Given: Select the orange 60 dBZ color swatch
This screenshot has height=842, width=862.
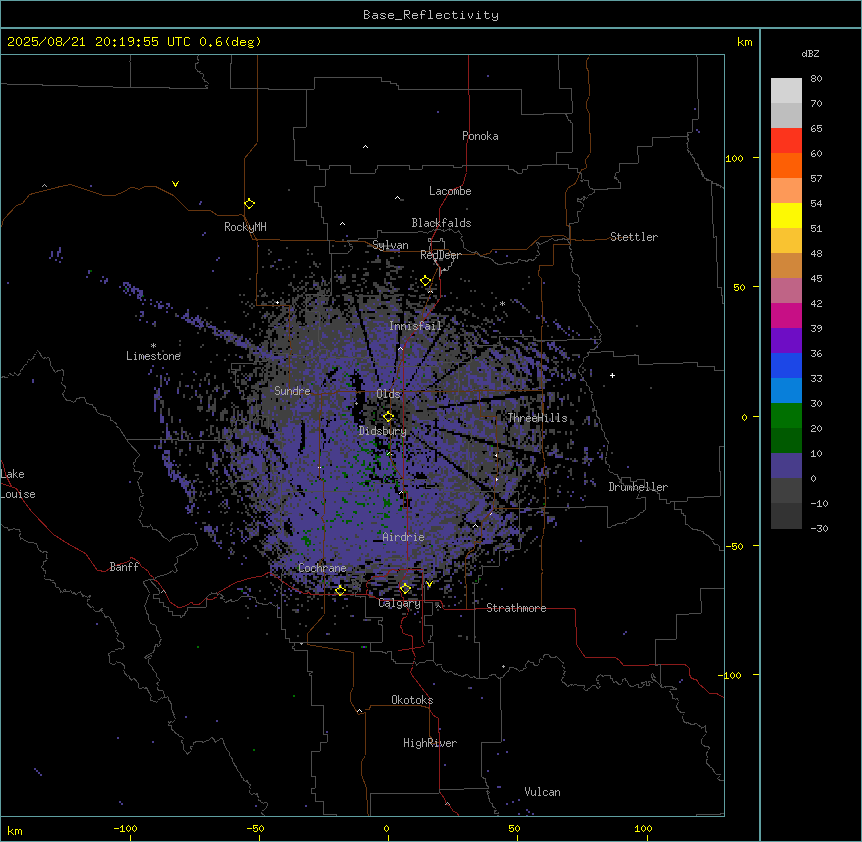Looking at the screenshot, I should (x=786, y=165).
